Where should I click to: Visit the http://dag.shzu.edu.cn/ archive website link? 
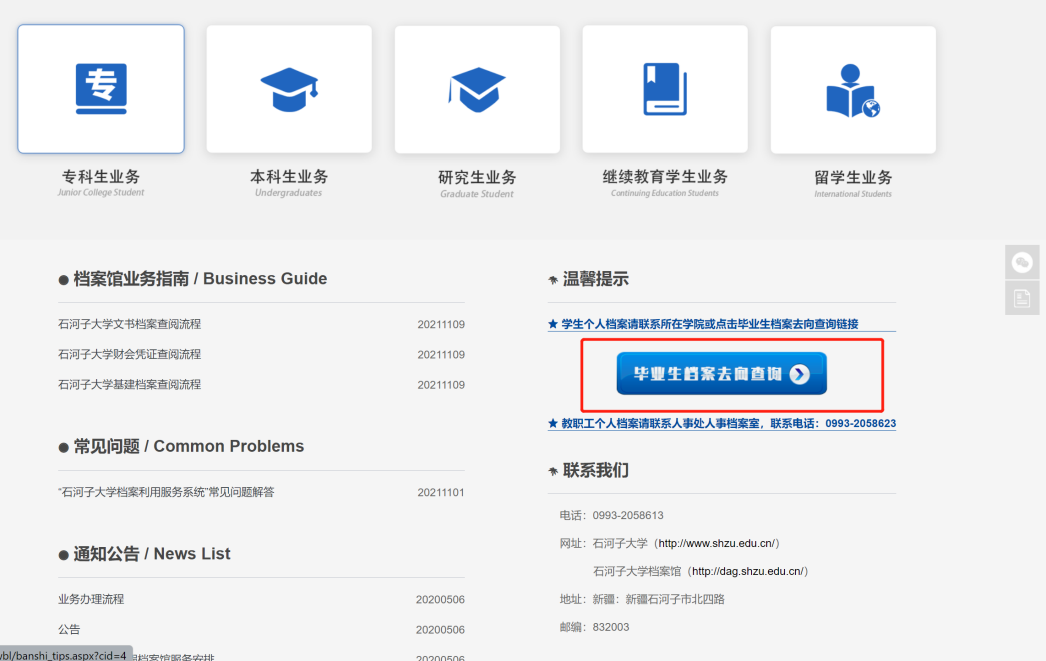coord(747,572)
